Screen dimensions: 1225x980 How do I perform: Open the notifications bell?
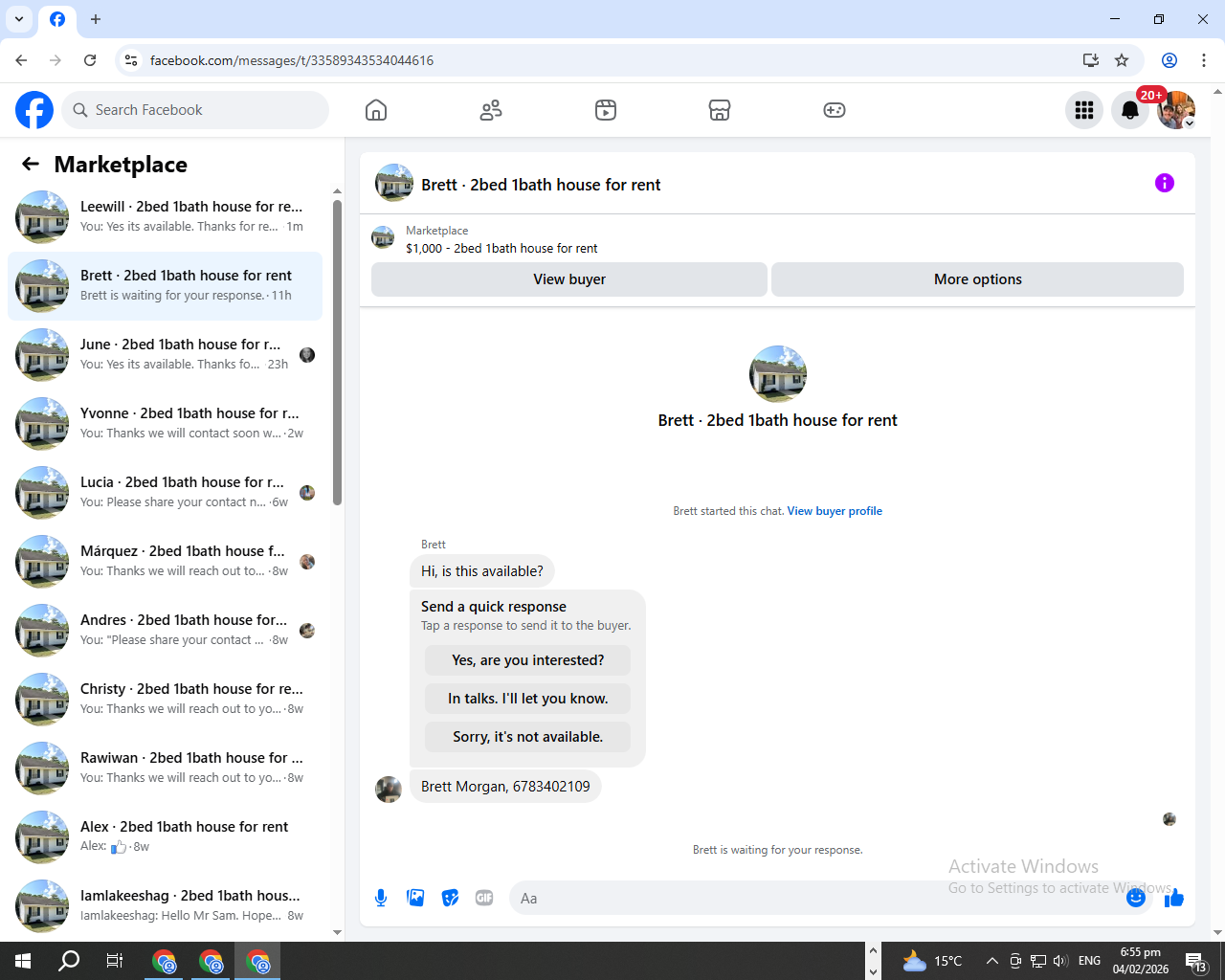coord(1130,110)
